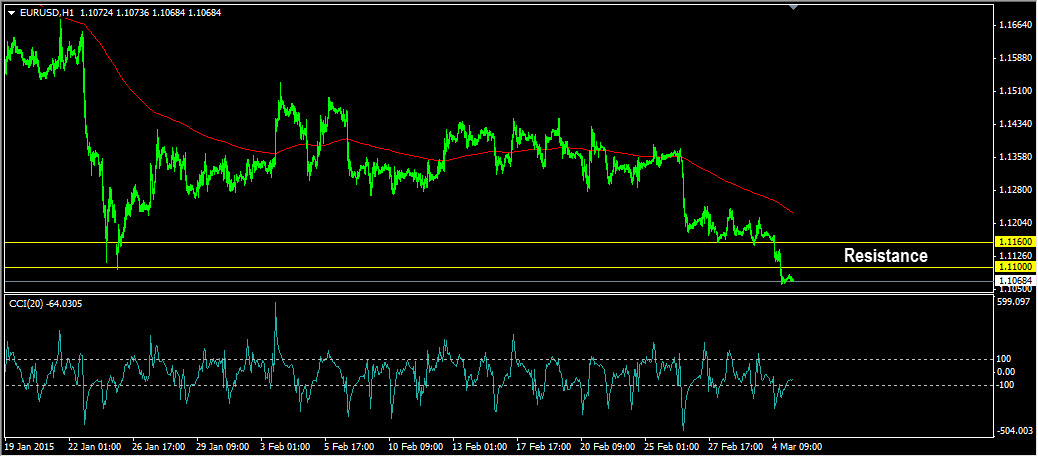
Task: Open the dropdown arrow beside EURUSD,H1
Action: [x=11, y=12]
